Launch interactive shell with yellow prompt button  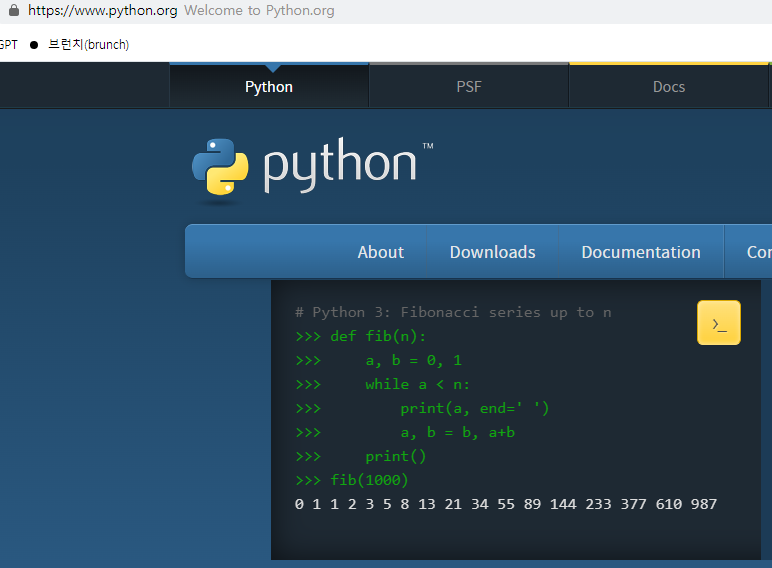[718, 323]
